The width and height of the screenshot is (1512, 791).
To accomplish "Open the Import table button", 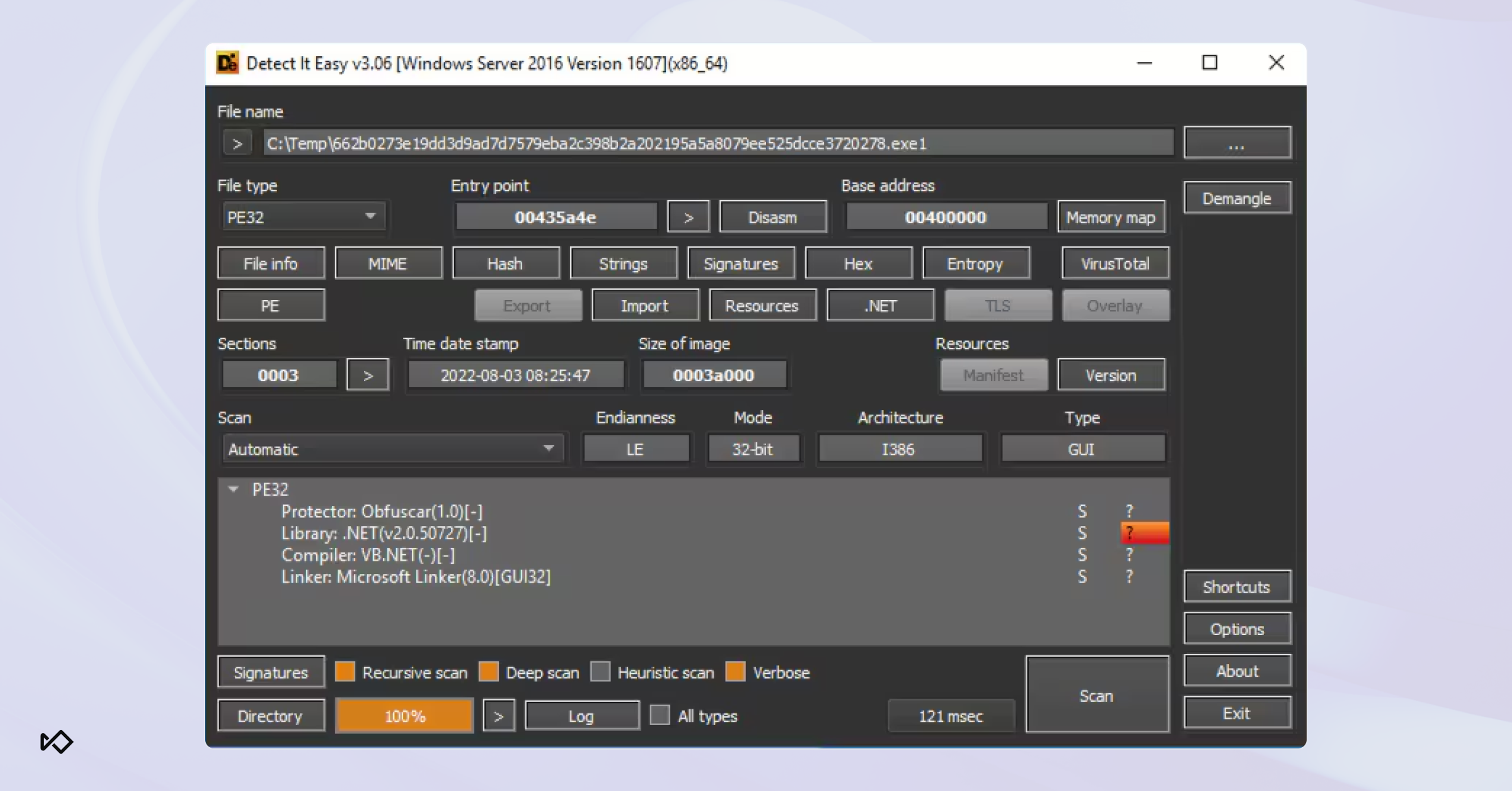I will pyautogui.click(x=645, y=305).
